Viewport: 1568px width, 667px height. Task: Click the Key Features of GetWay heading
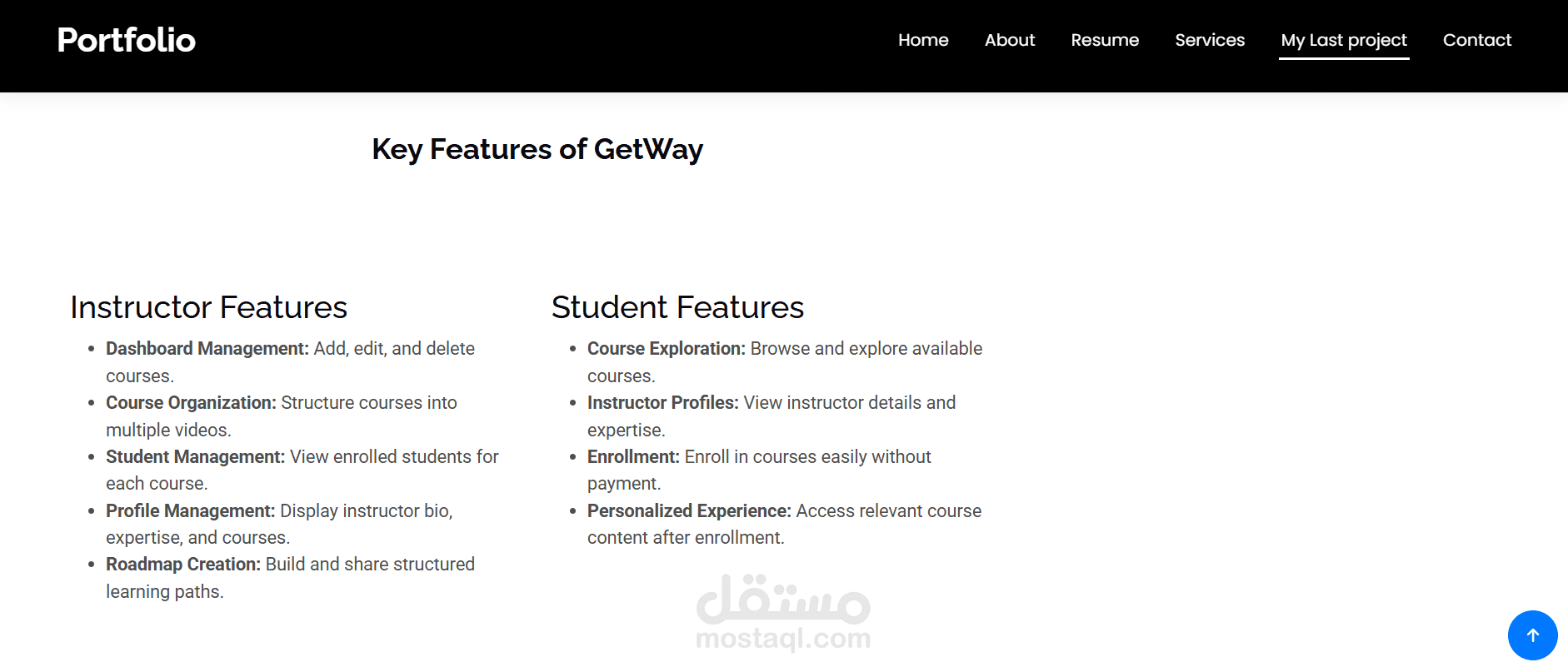[537, 149]
